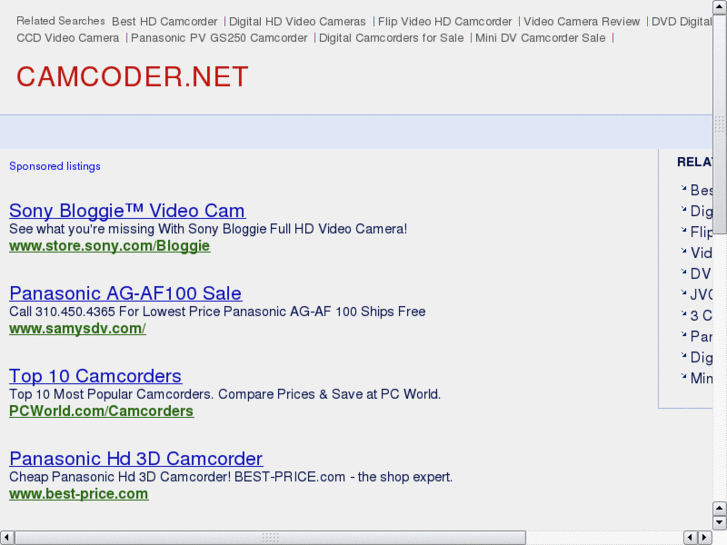Click arrow icon beside sidebar item Min
The width and height of the screenshot is (727, 545).
click(683, 376)
